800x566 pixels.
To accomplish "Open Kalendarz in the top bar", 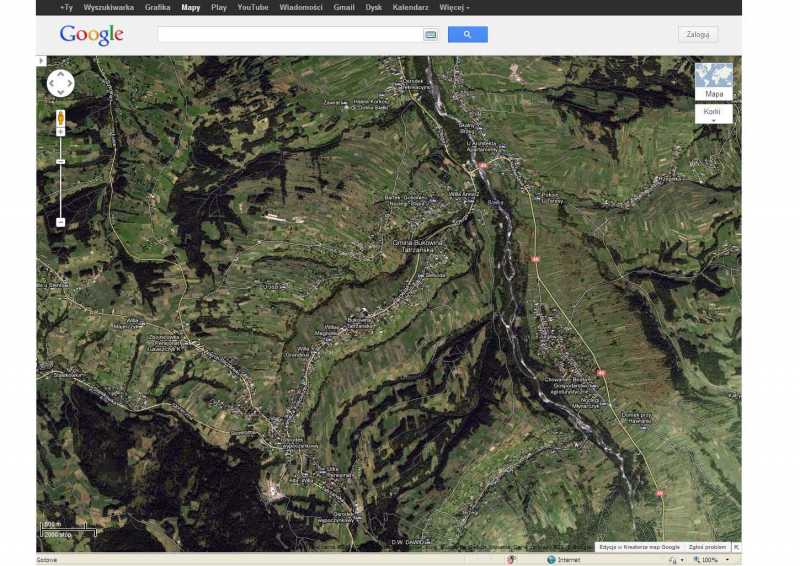I will (410, 7).
